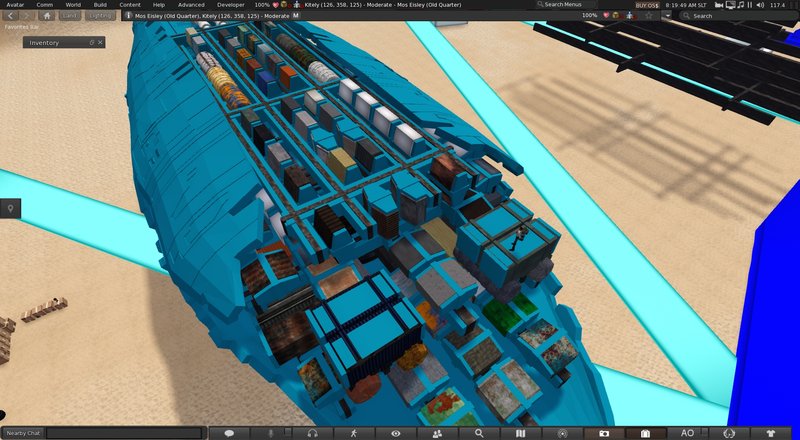Focus the nearby chat input field
The height and width of the screenshot is (440, 800).
[x=123, y=433]
